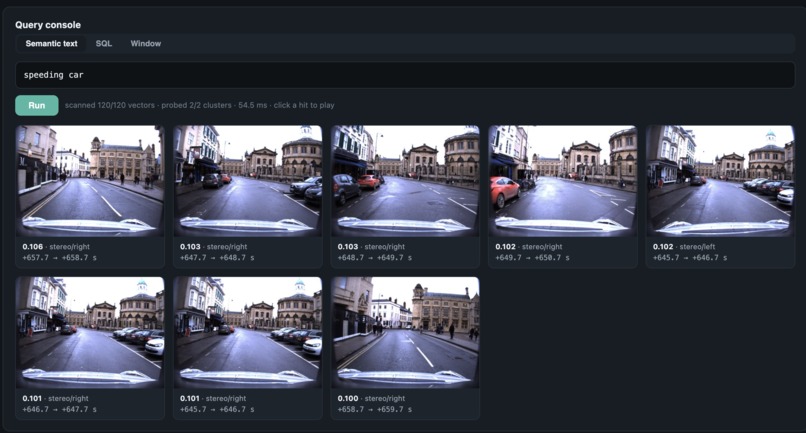Screen dimensions: 806x433
Task: Play the 0.106 hit thumbnail at +657.7s
Action: (90, 181)
